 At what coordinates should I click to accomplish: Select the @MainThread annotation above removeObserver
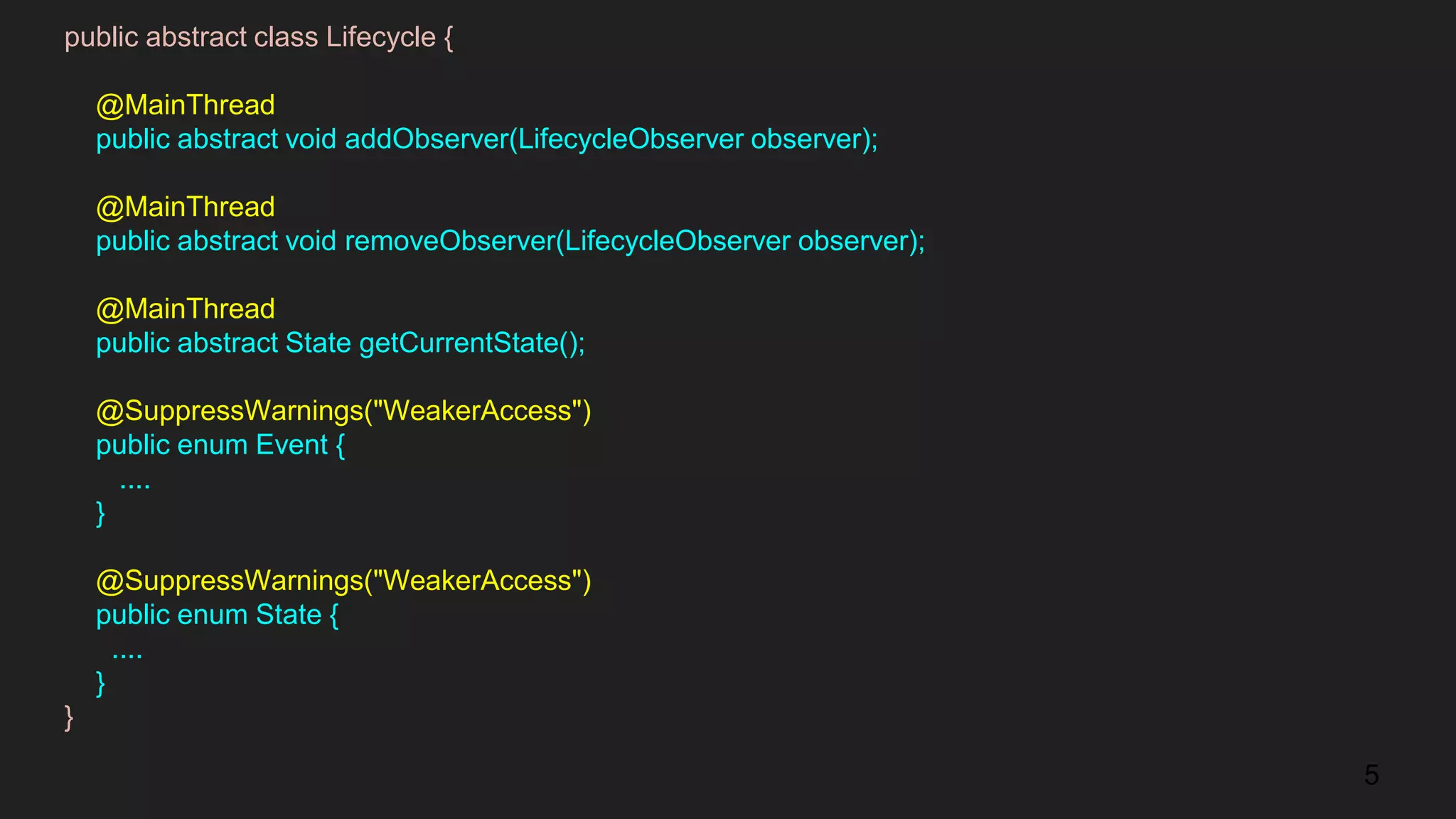pyautogui.click(x=186, y=207)
